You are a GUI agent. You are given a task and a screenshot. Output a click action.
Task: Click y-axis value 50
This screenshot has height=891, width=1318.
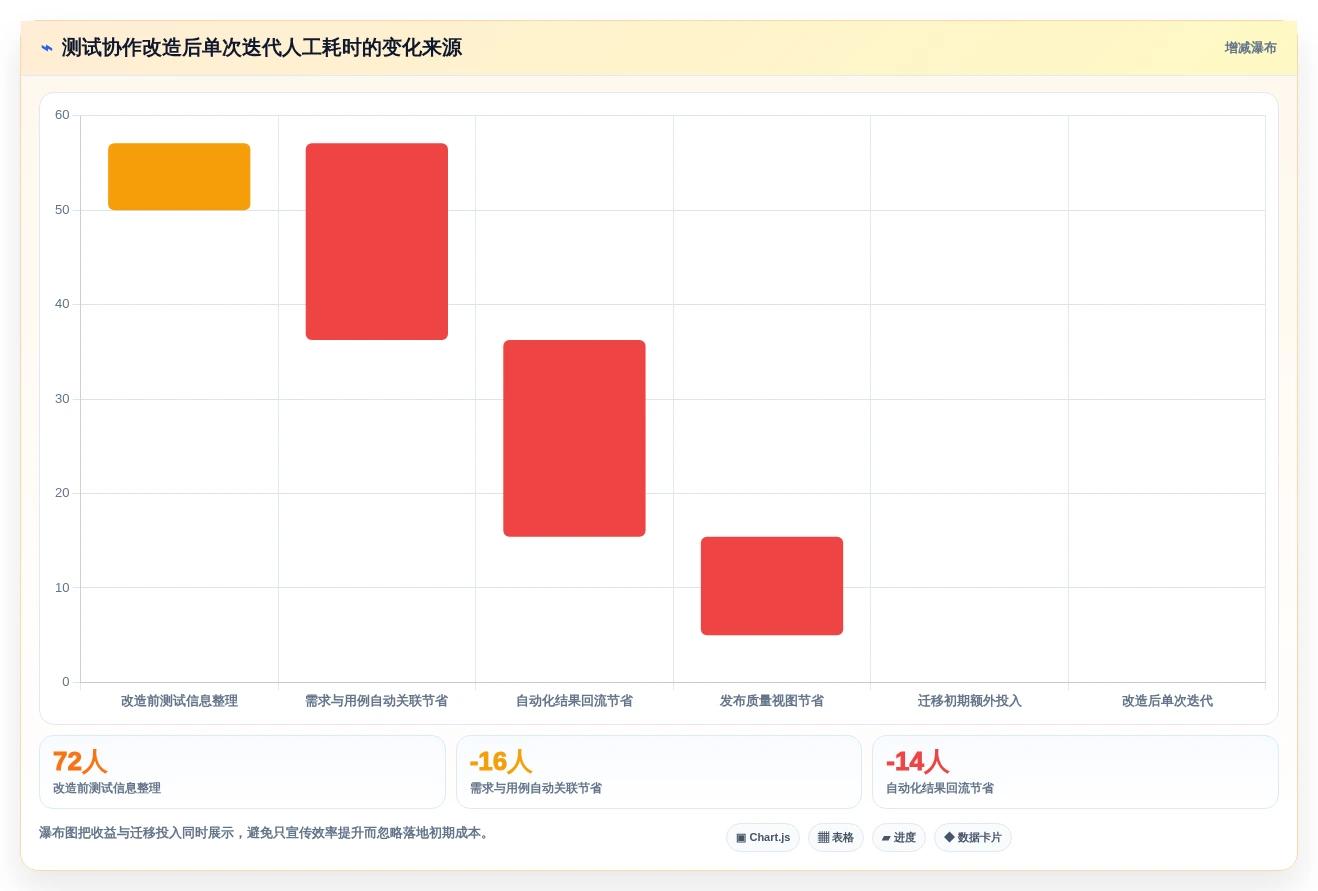point(62,210)
